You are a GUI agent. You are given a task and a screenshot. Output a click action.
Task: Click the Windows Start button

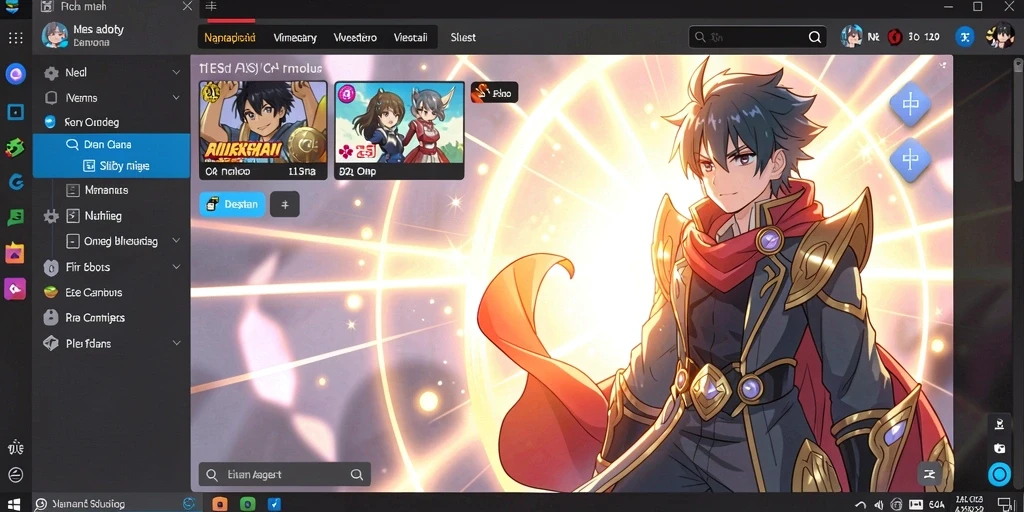14,504
